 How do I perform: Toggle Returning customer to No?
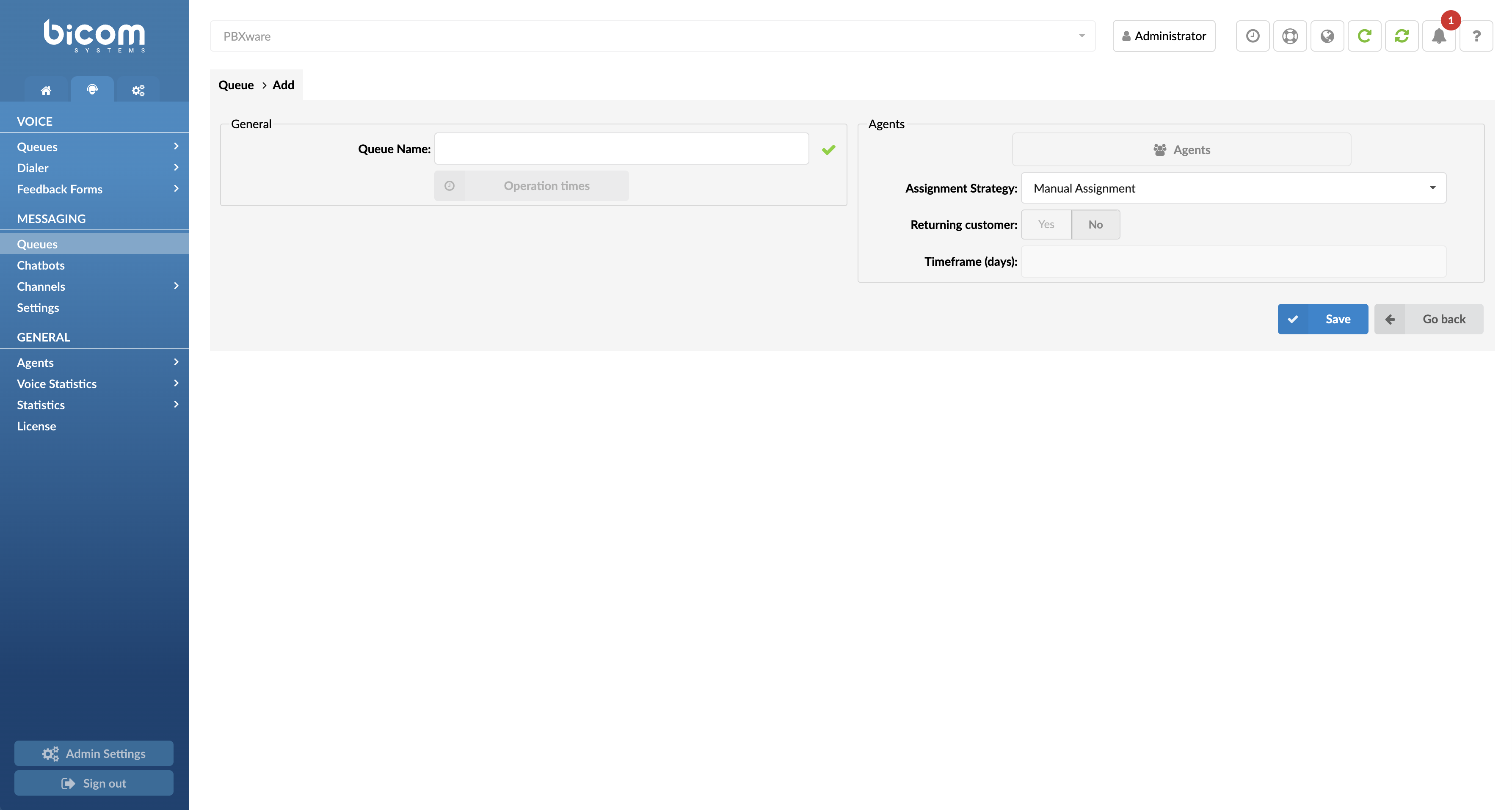[1096, 224]
